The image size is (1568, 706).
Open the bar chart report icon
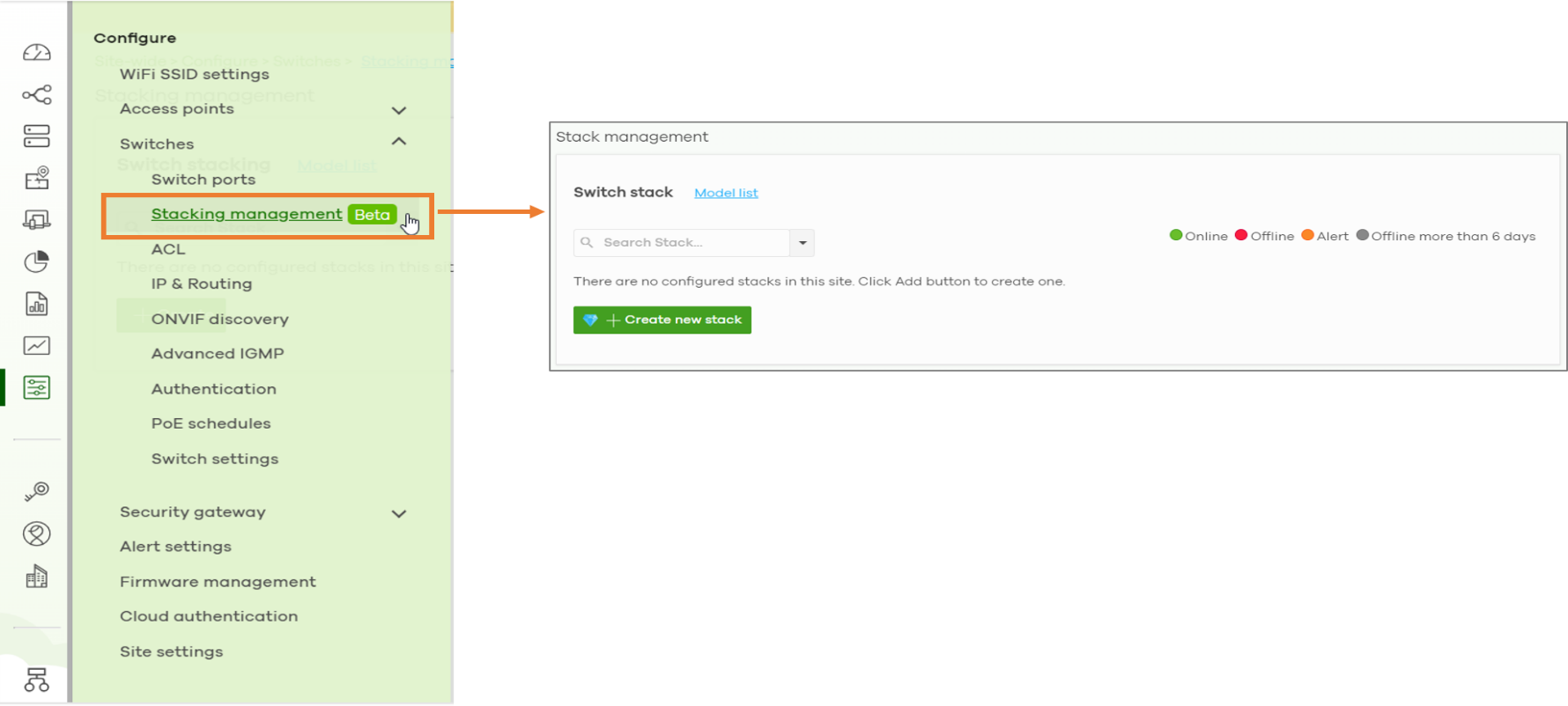36,304
